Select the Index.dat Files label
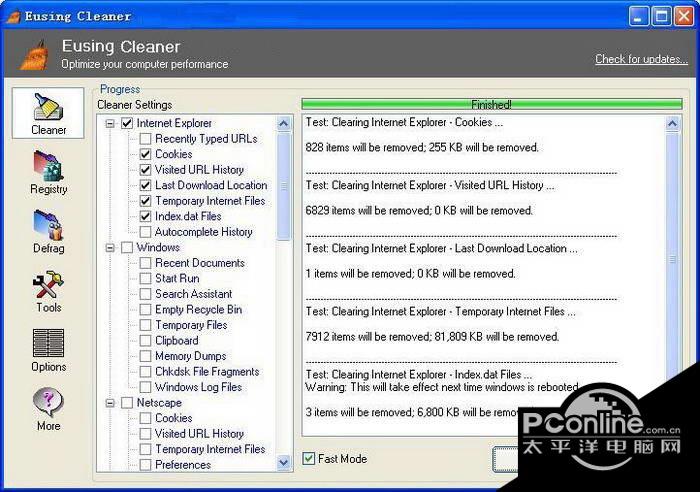 coord(188,217)
